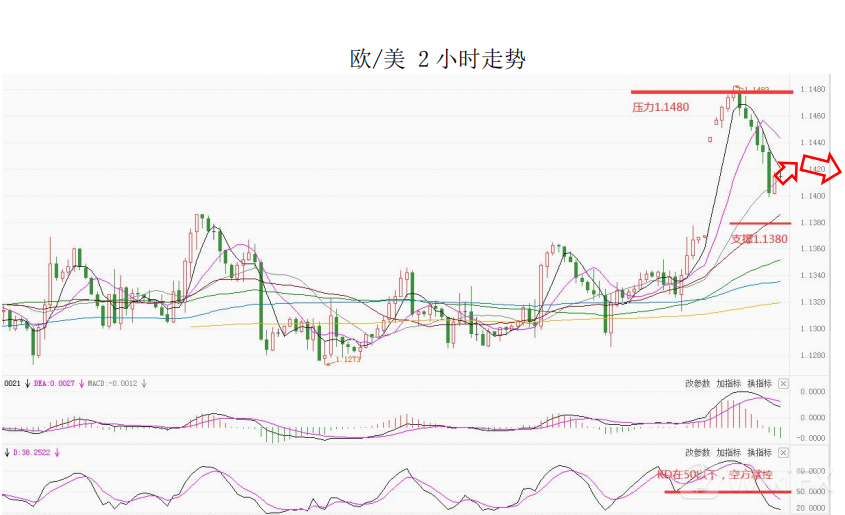
Task: Click the 1.1340 price axis label
Action: pyautogui.click(x=813, y=275)
